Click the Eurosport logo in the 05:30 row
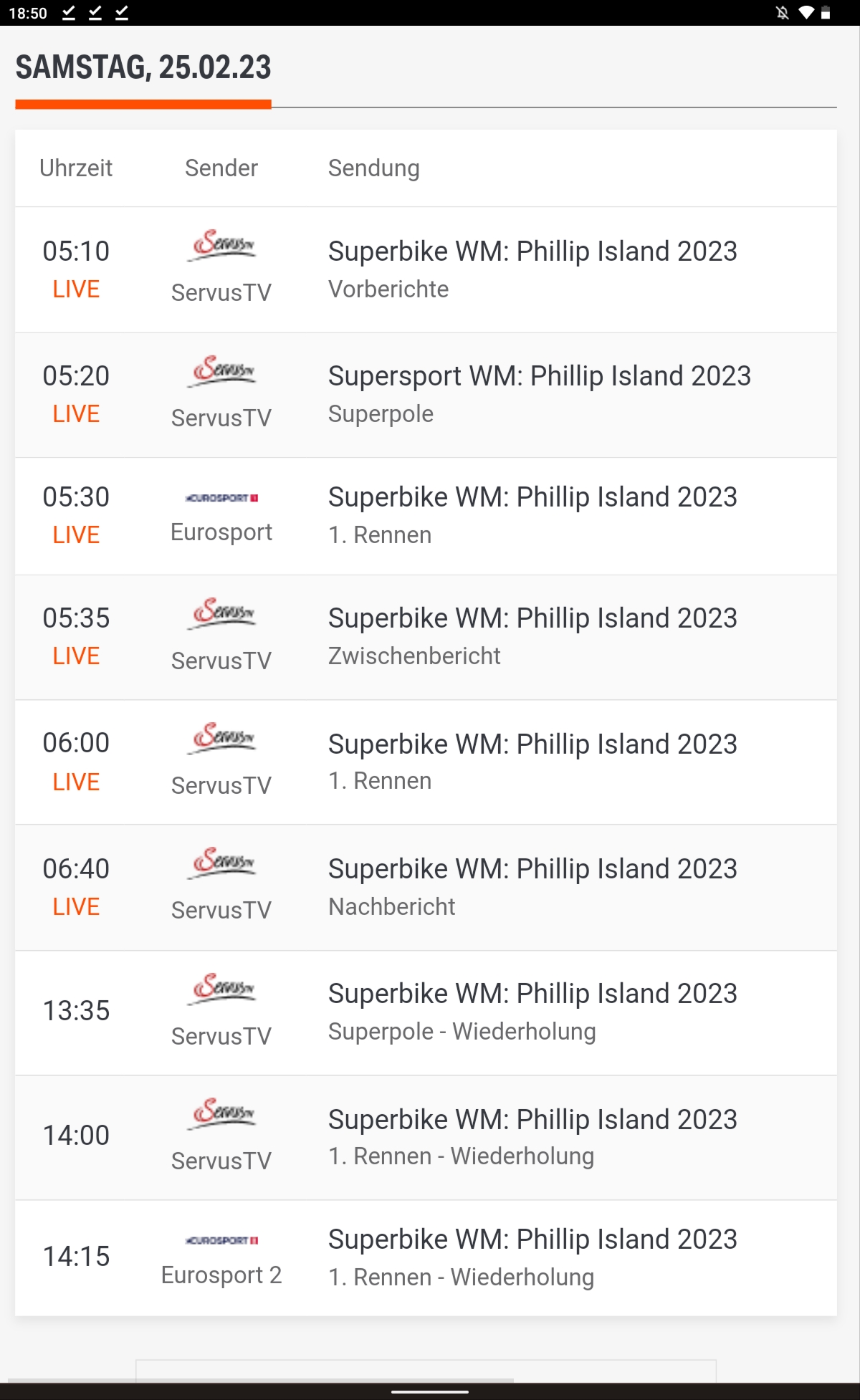Viewport: 860px width, 1400px height. pos(221,498)
